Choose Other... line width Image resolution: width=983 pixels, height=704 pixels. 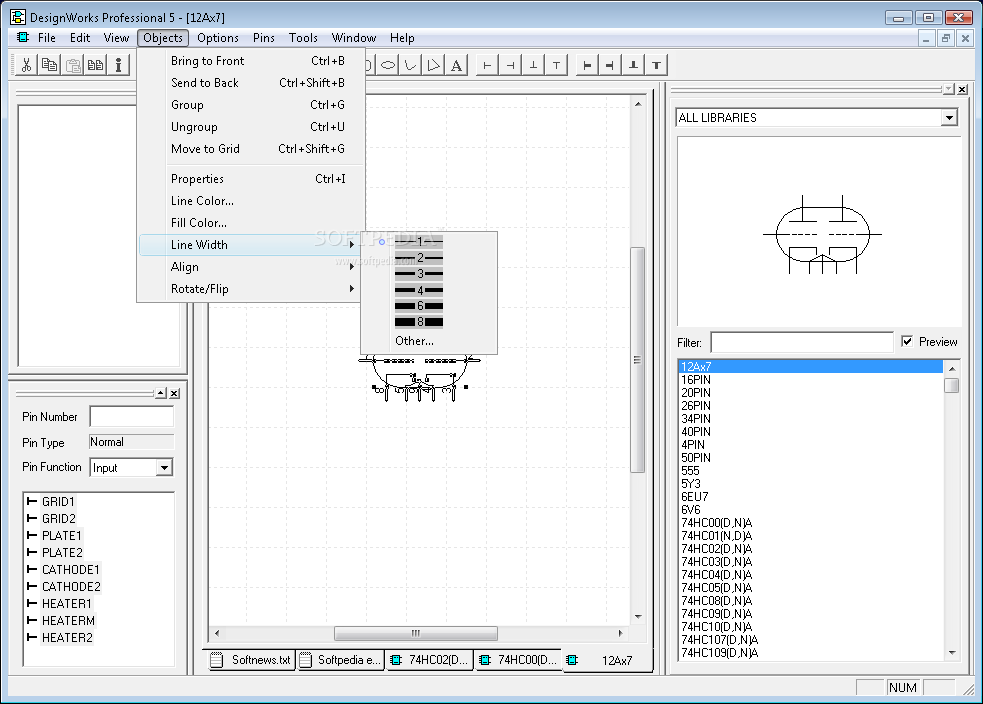414,341
